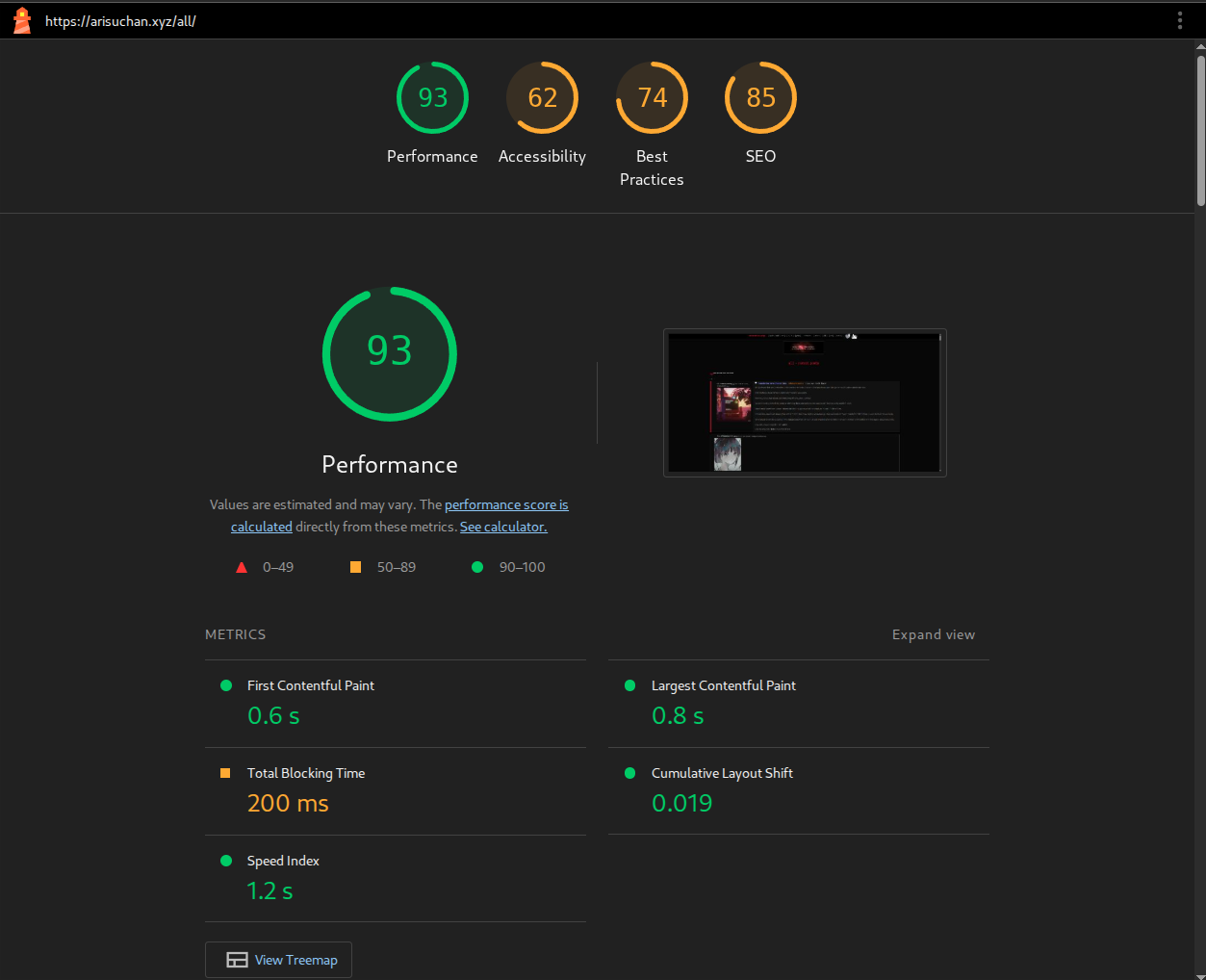Open the three-dot tools menu
1206x980 pixels.
tap(1179, 20)
